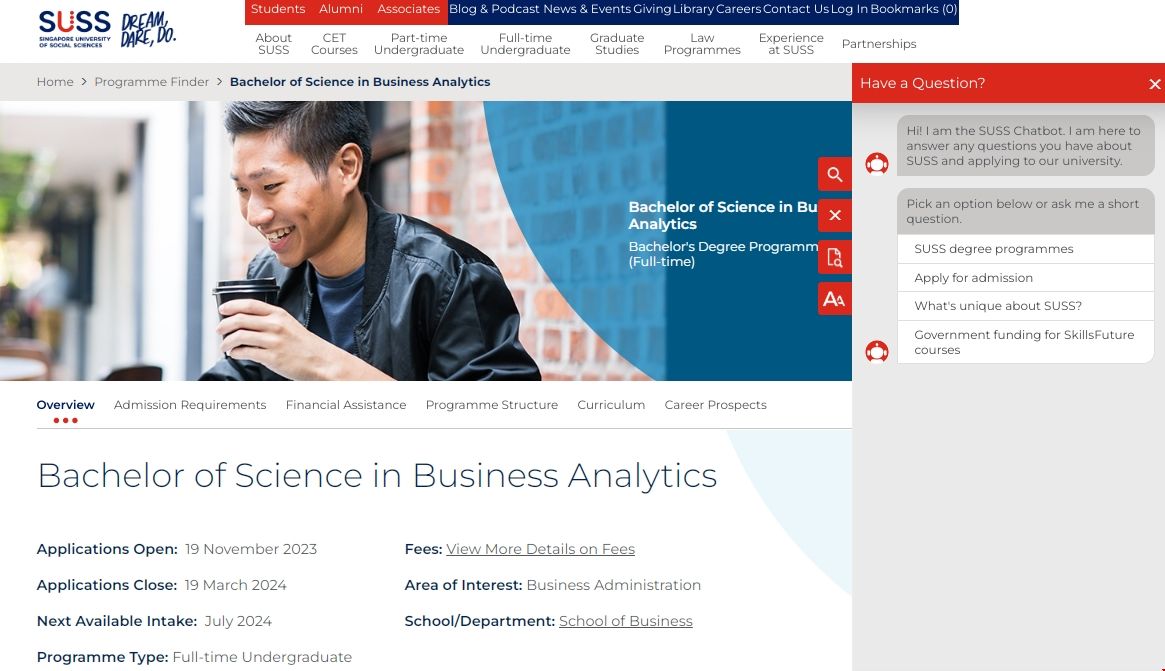The height and width of the screenshot is (671, 1165).
Task: Open the School of Business link
Action: [625, 620]
